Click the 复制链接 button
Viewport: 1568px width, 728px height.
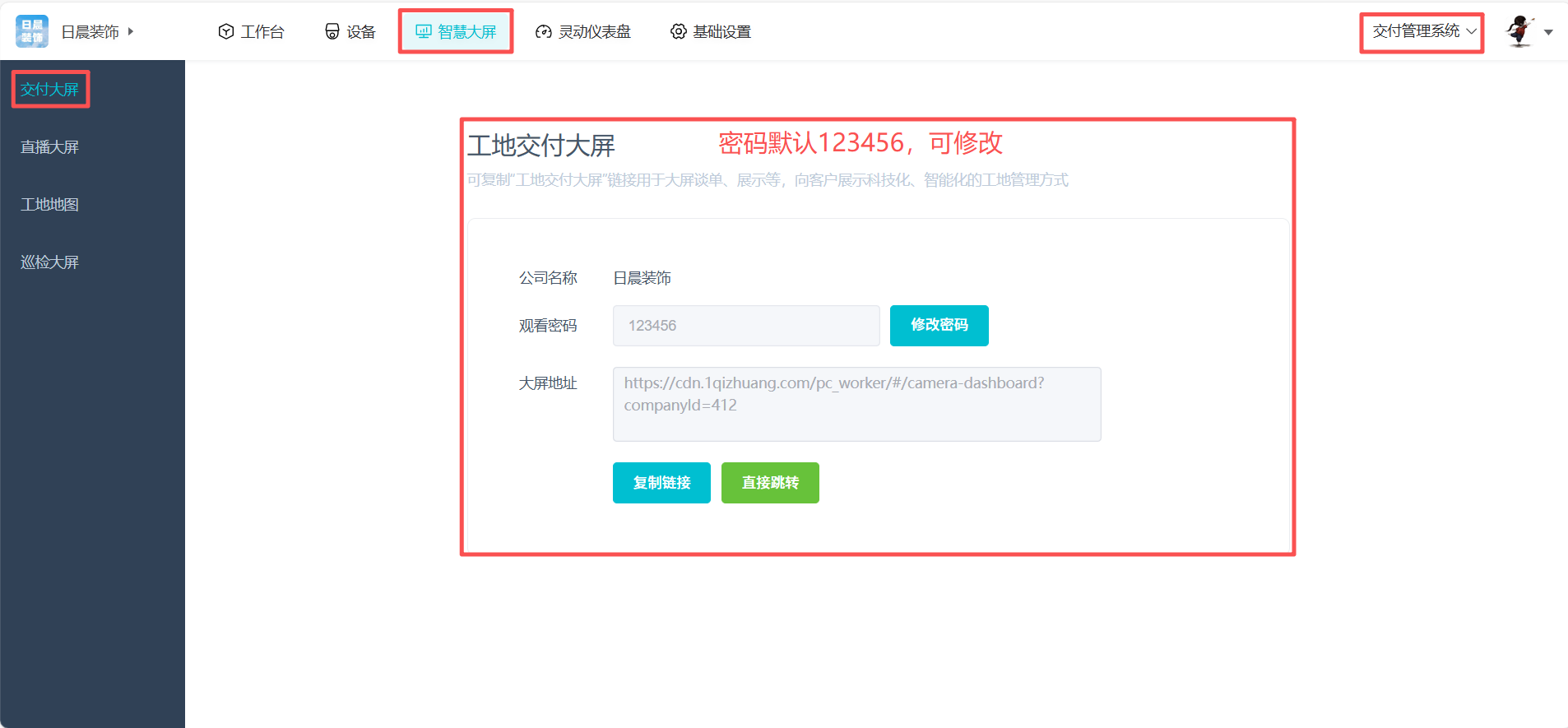point(661,483)
